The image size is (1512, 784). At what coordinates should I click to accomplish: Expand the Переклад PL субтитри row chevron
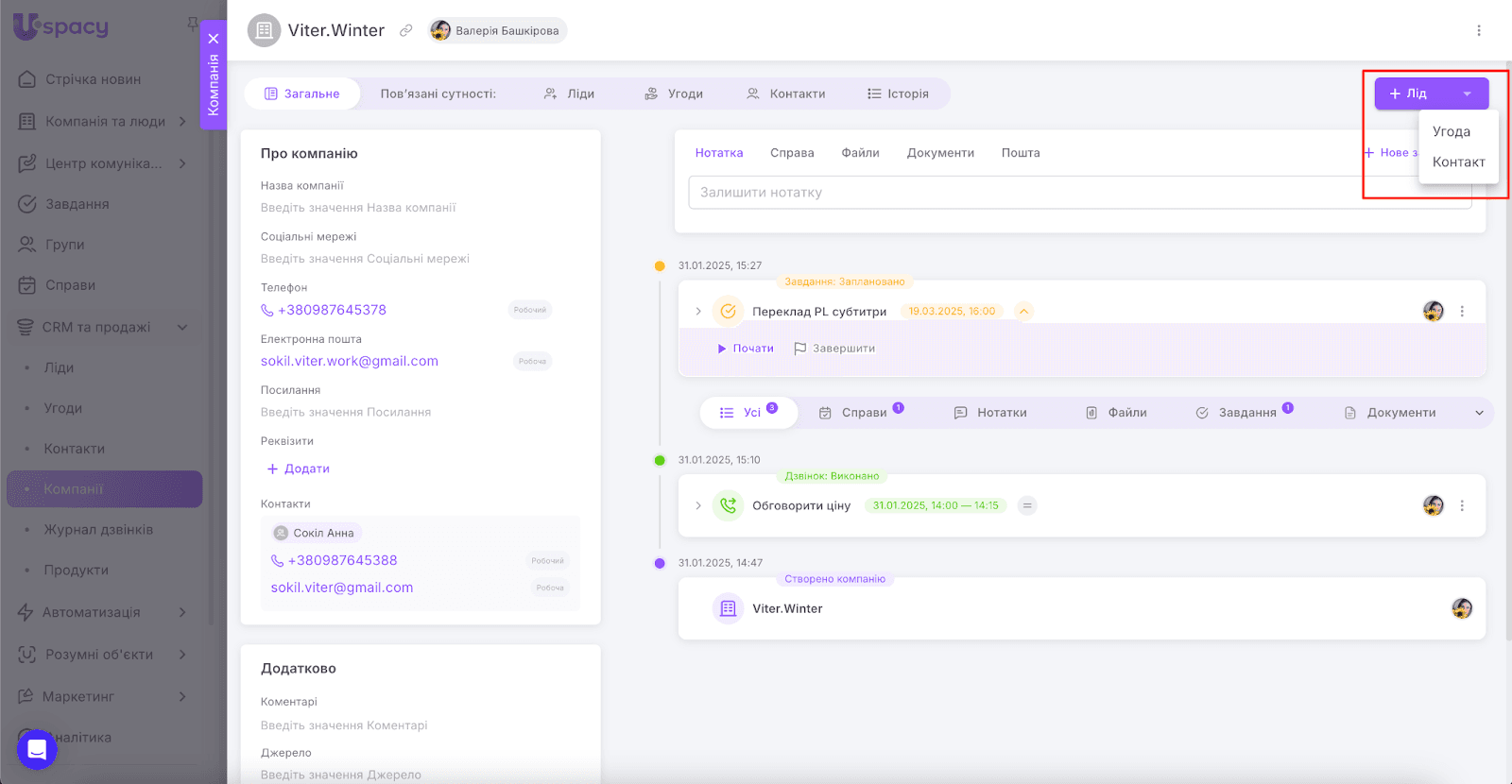tap(698, 311)
